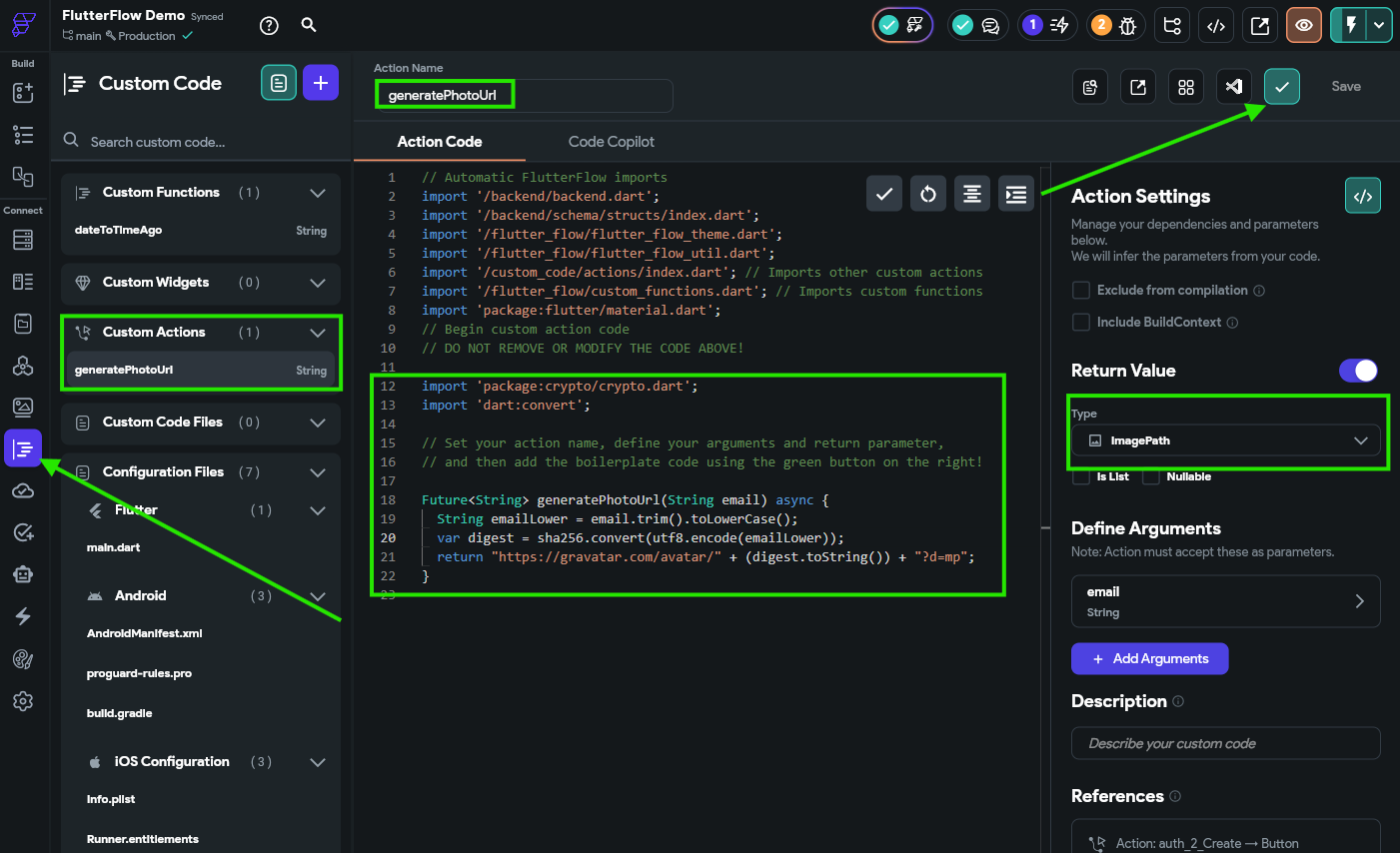Viewport: 1400px width, 853px height.
Task: Select the dateToTimeAgo custom function
Action: 201,231
